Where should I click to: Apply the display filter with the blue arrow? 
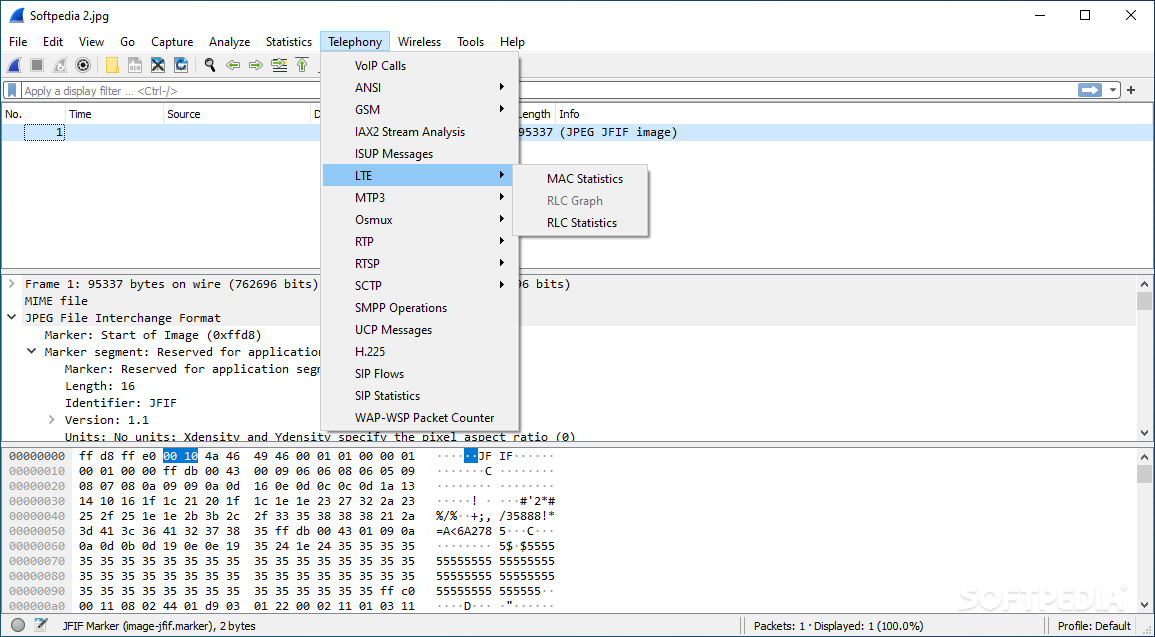coord(1089,90)
